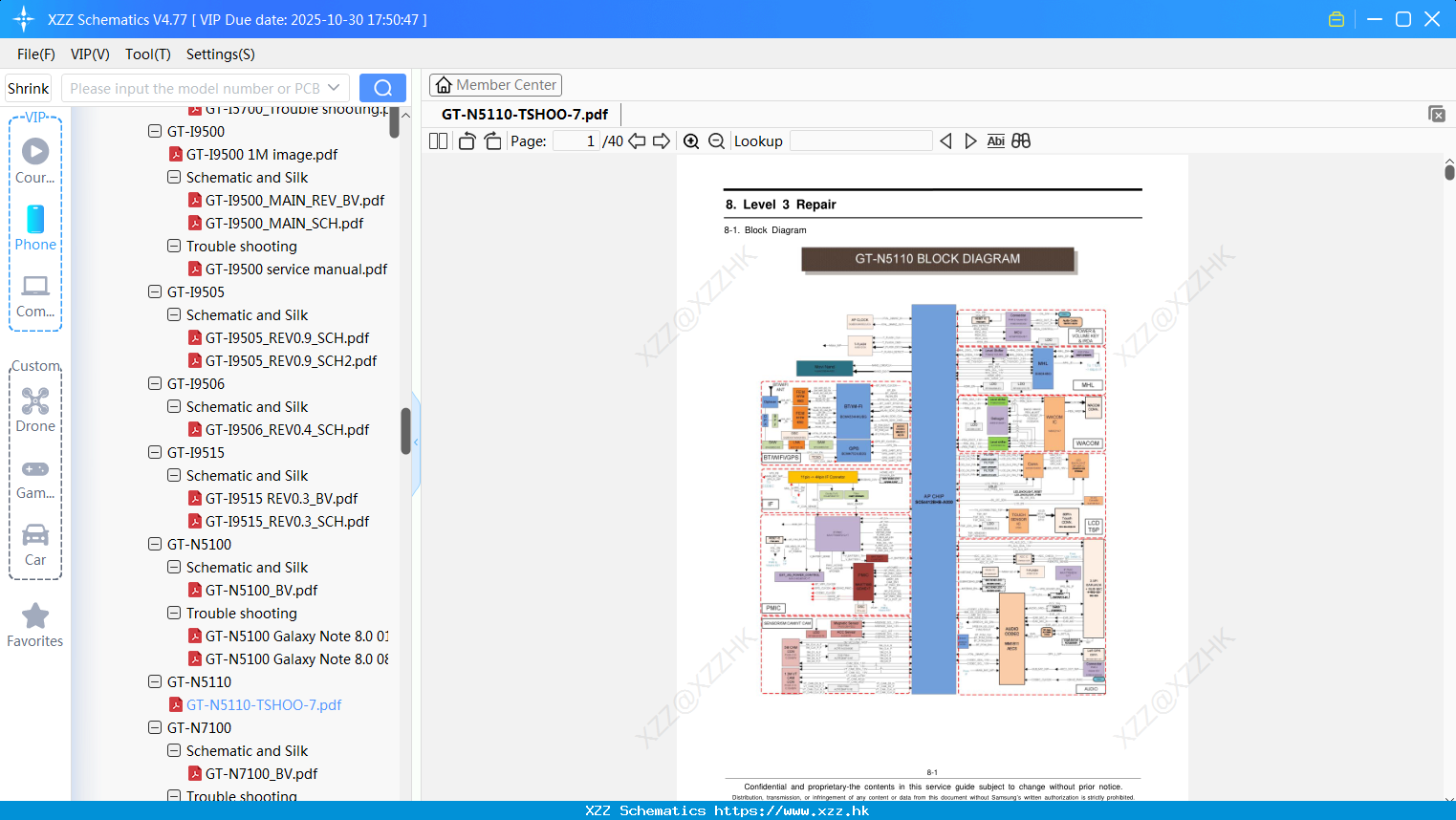Viewport: 1456px width, 820px height.
Task: Open Favorites in the sidebar
Action: pyautogui.click(x=35, y=626)
